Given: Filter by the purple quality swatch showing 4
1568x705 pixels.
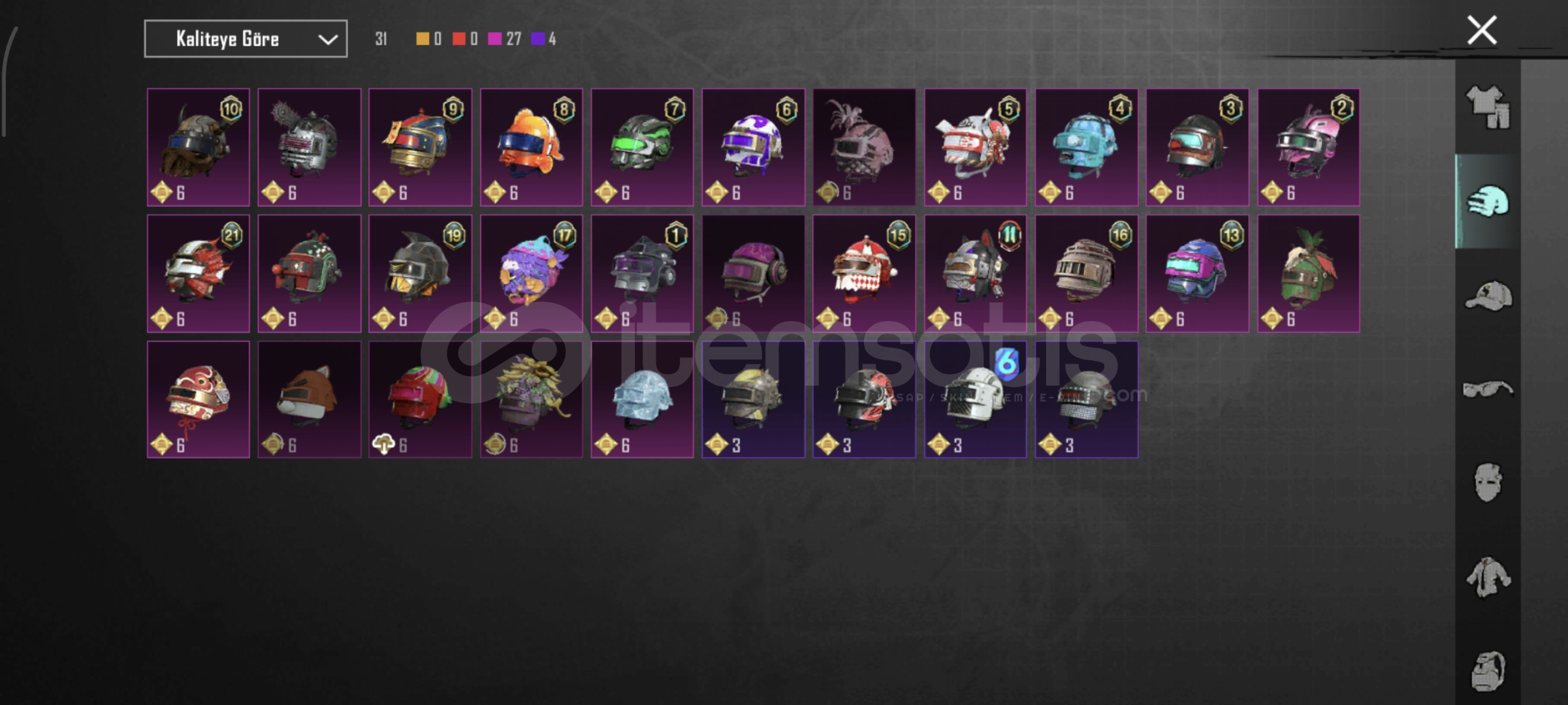Looking at the screenshot, I should [537, 39].
